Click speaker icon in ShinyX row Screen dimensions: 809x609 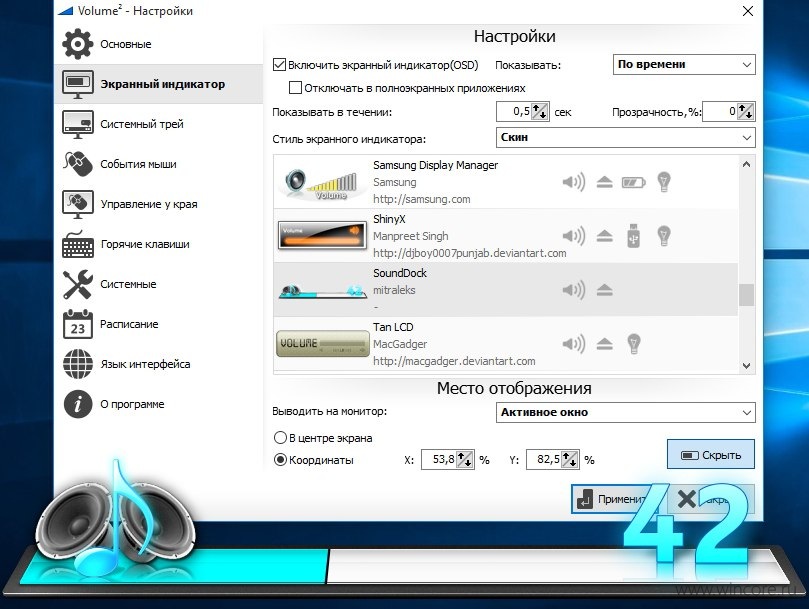[x=574, y=236]
